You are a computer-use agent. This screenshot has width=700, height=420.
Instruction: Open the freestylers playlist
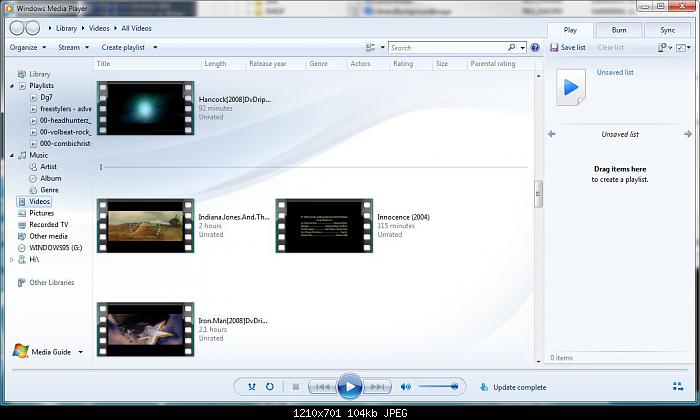coord(65,108)
